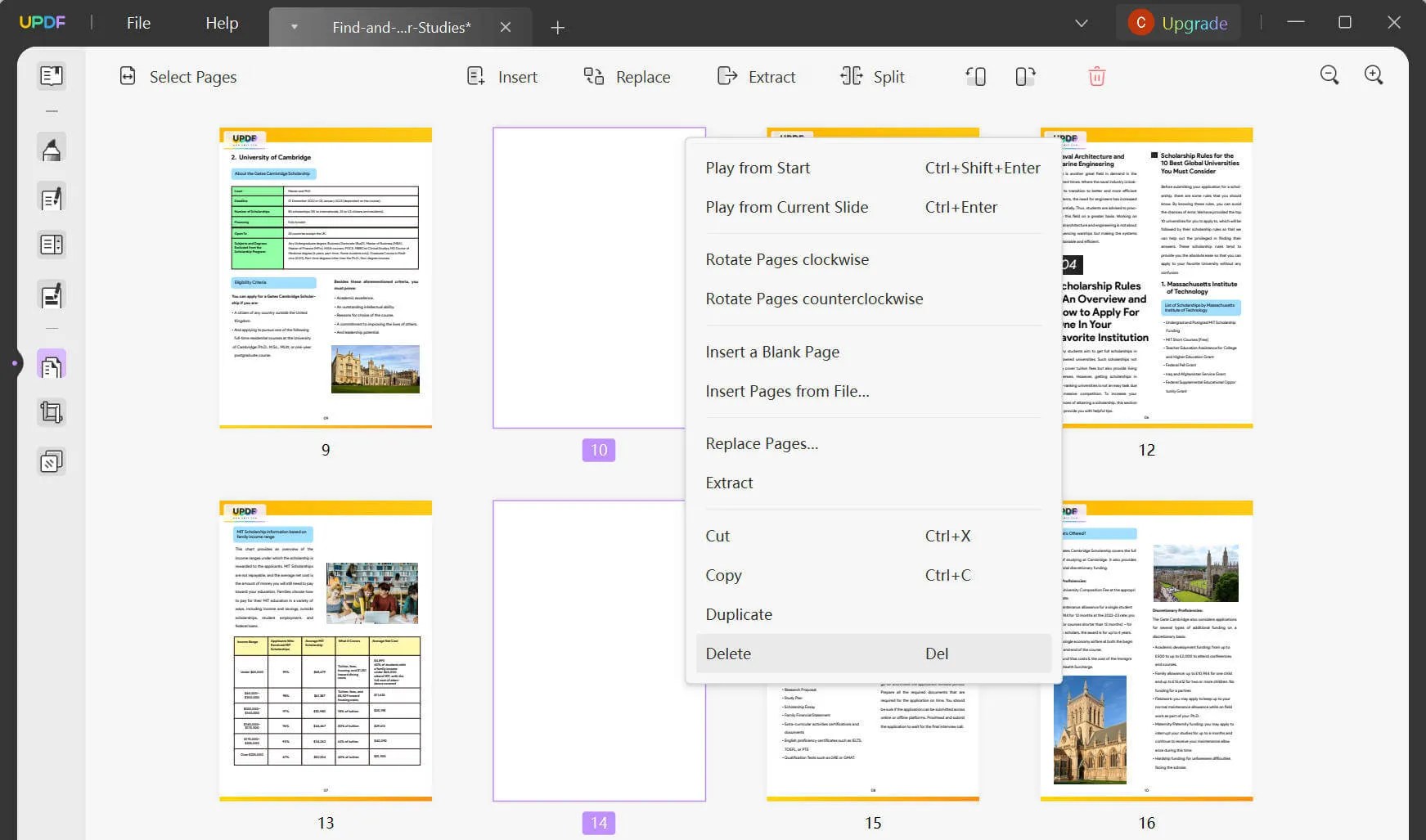The image size is (1426, 840).
Task: Open the Organize Pages tool in sidebar
Action: (52, 362)
